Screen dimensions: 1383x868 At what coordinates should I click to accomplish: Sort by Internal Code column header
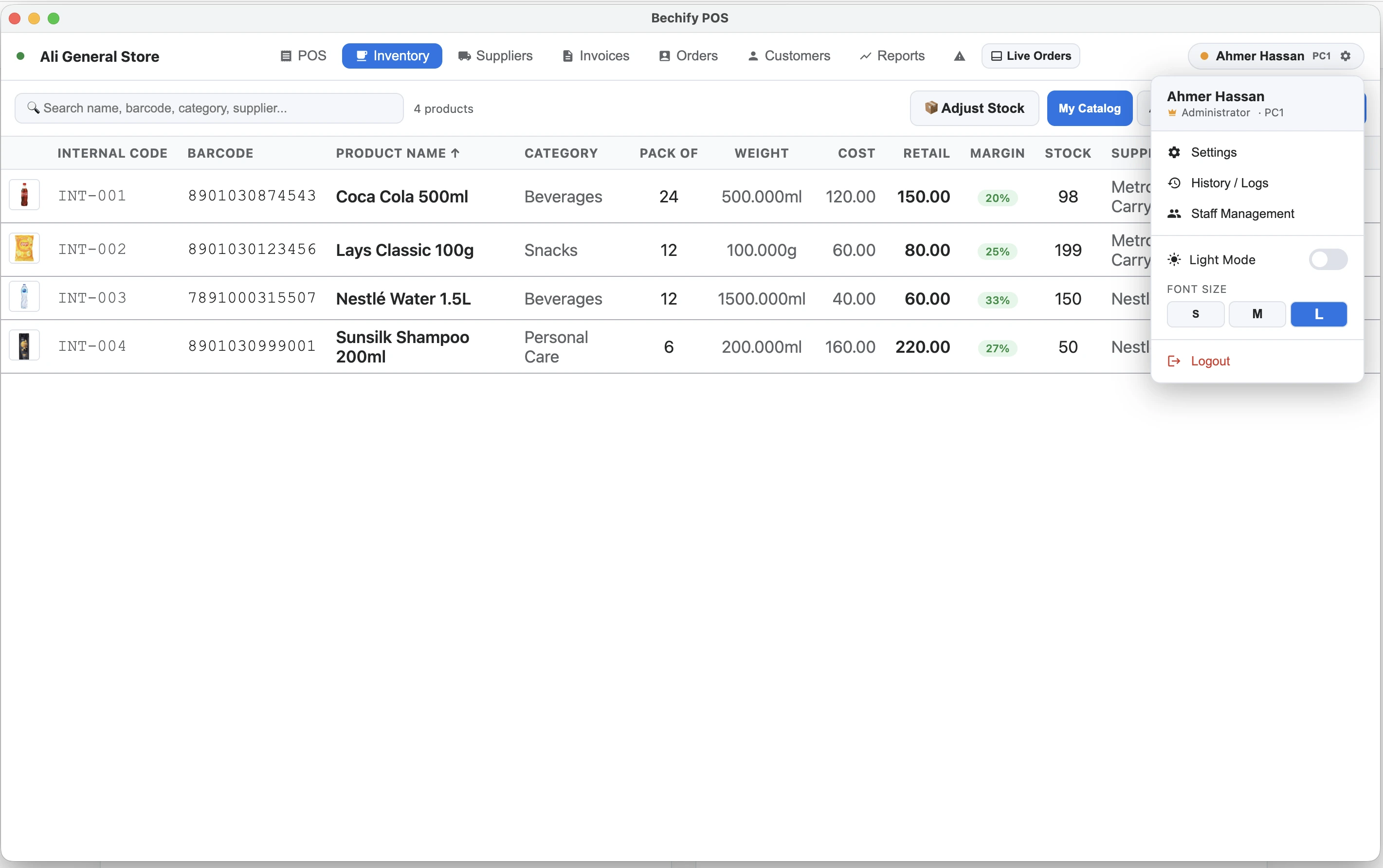pos(112,153)
